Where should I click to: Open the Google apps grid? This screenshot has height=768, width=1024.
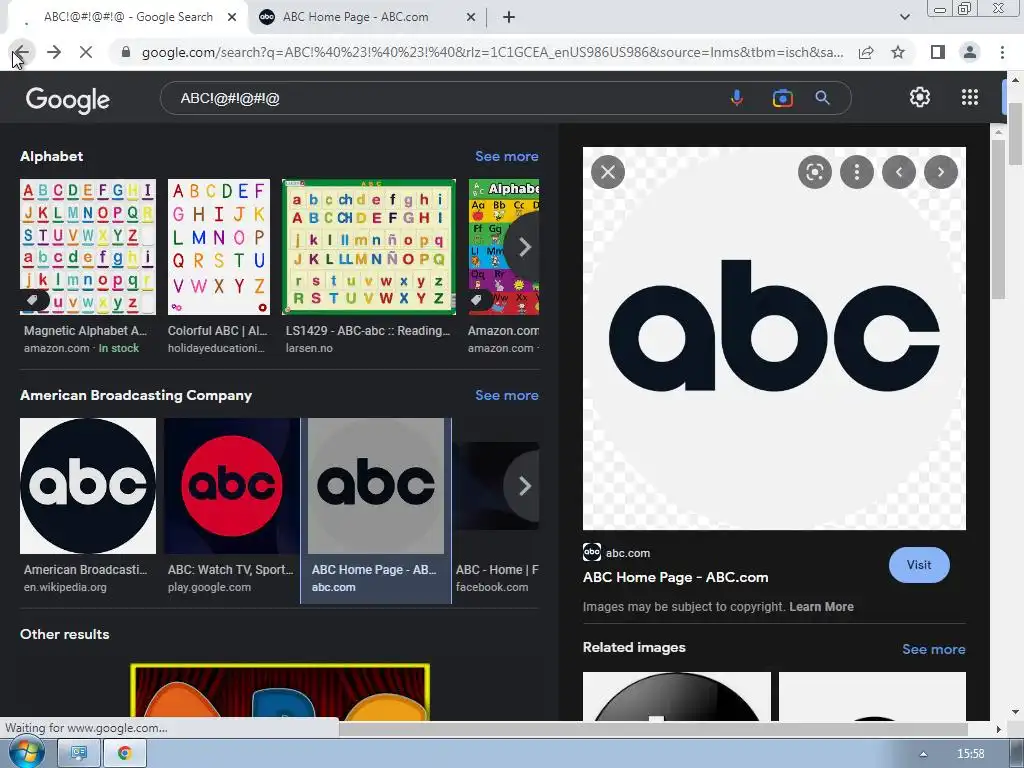coord(970,97)
